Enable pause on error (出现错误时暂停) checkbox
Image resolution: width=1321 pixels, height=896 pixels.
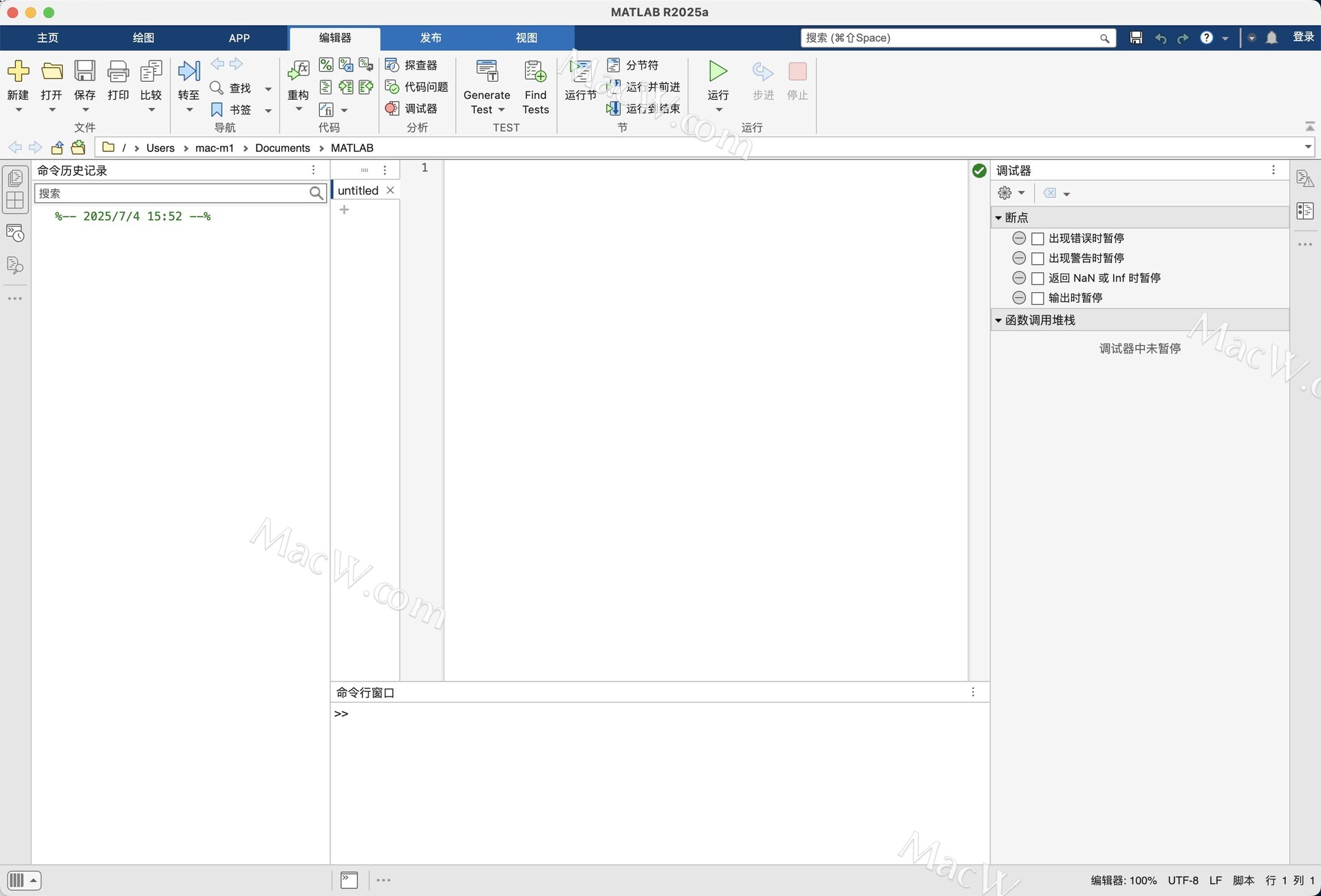point(1038,239)
